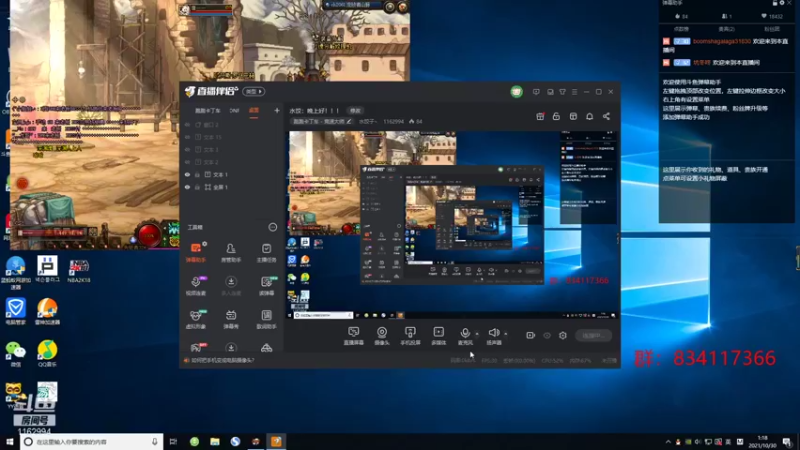Show the hidden 窗口 2 layer

[x=187, y=124]
